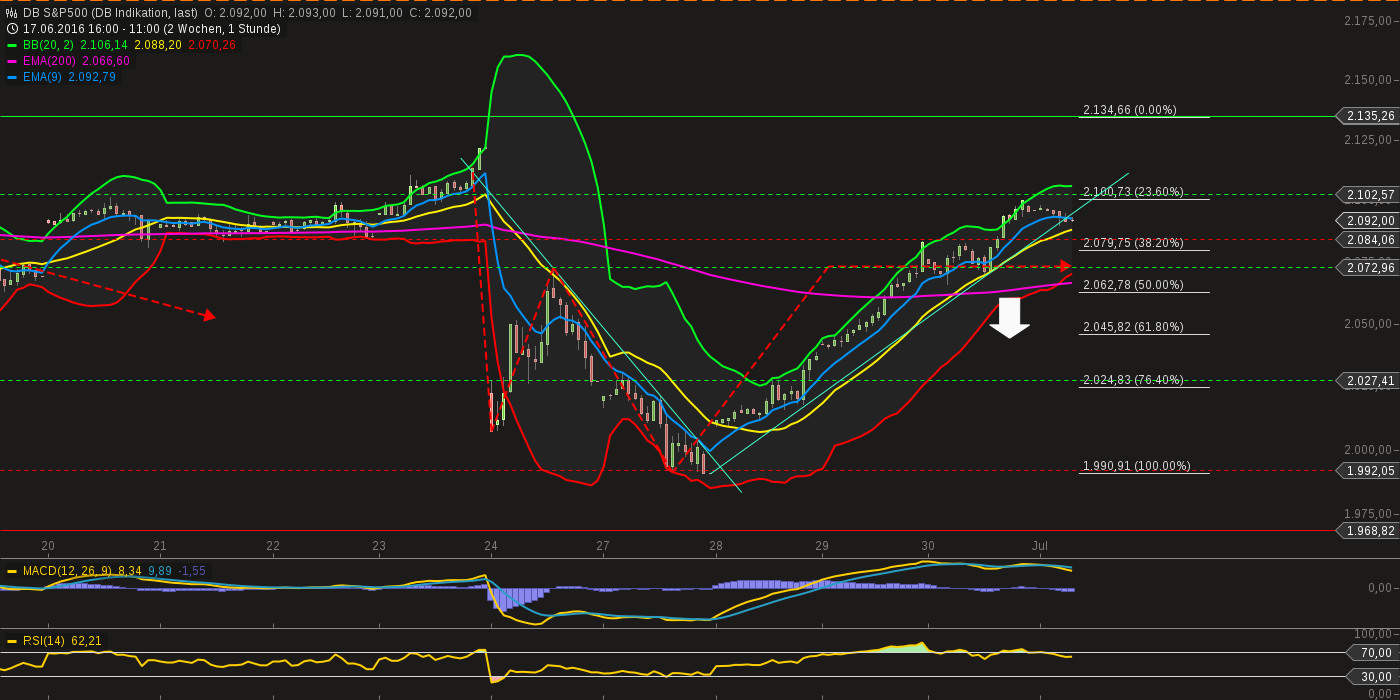Viewport: 1400px width, 700px height.
Task: Click the price tag 1.992,05 on the axis
Action: coord(1367,471)
